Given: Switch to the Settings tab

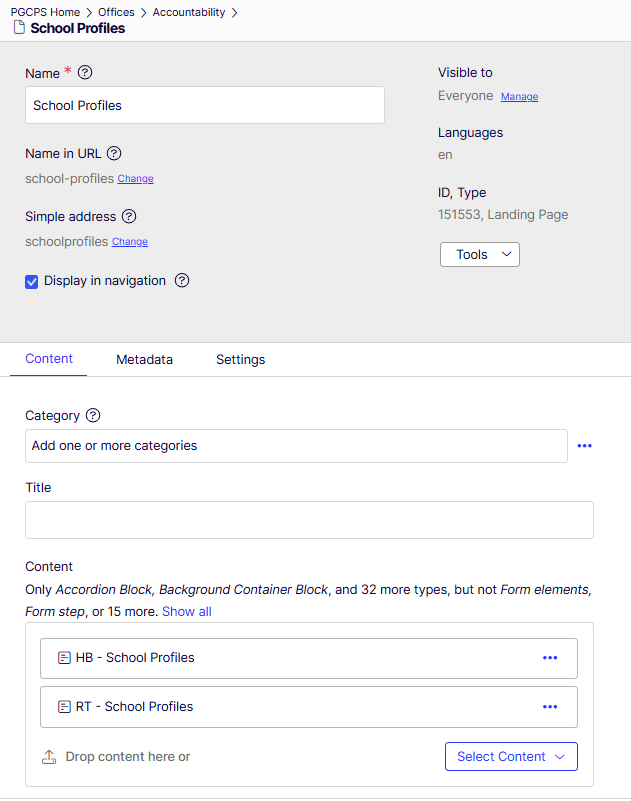Looking at the screenshot, I should click(241, 360).
